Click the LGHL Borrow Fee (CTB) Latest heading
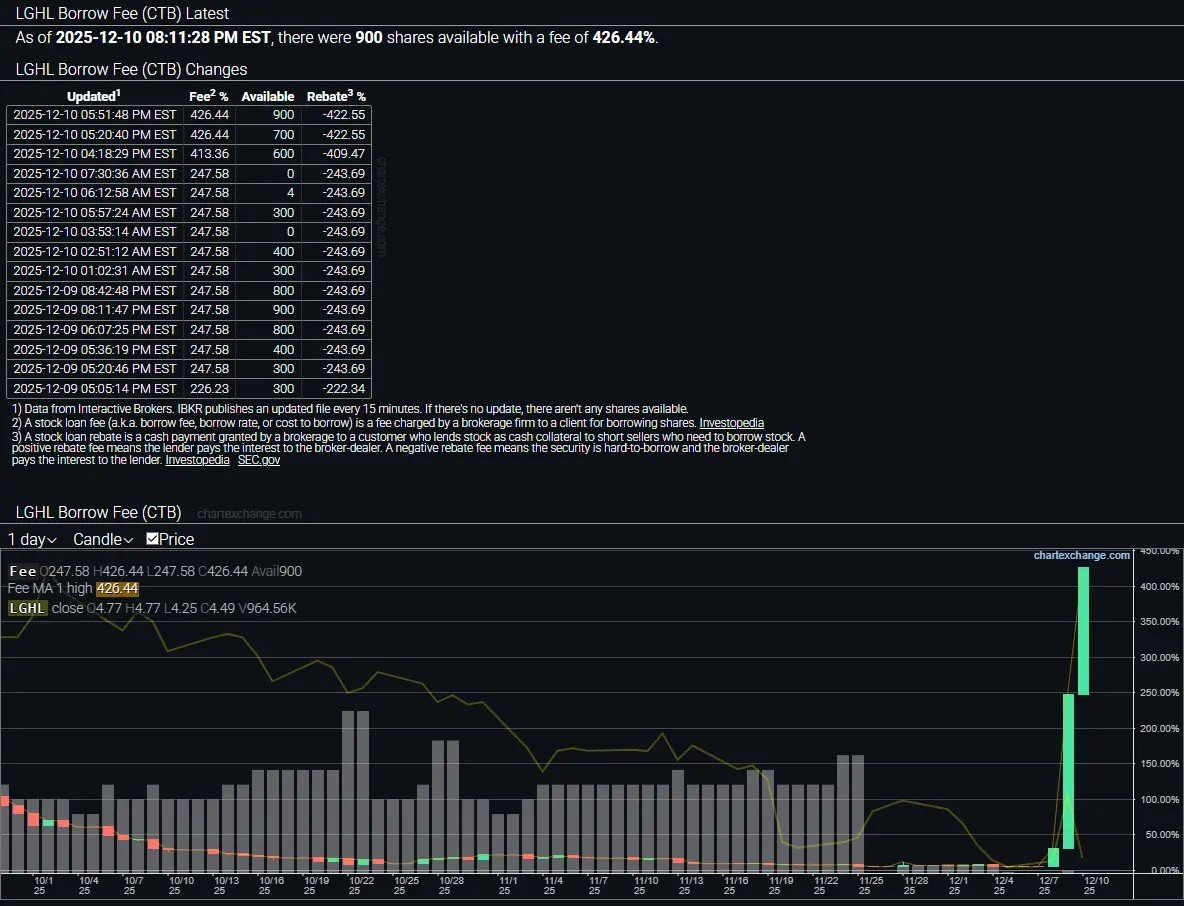This screenshot has height=906, width=1184. coord(122,13)
